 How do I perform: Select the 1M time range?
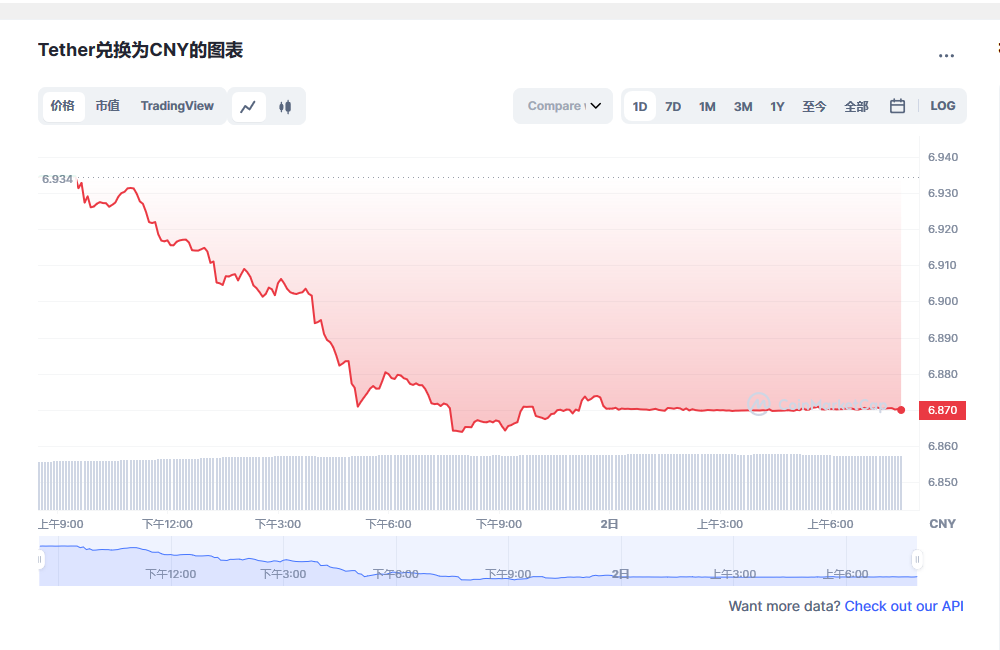[707, 105]
